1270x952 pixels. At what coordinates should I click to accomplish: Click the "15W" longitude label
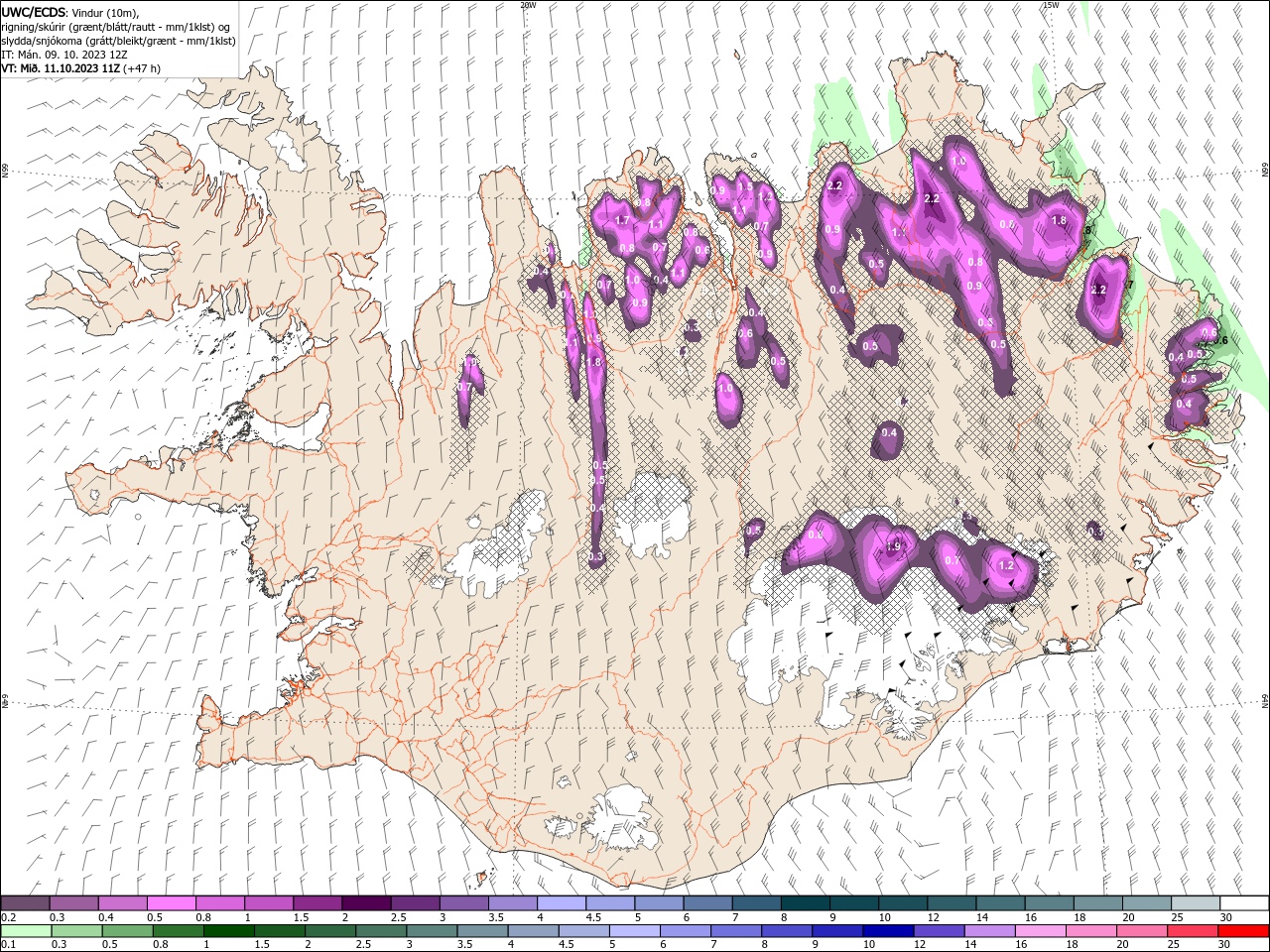pyautogui.click(x=1051, y=5)
